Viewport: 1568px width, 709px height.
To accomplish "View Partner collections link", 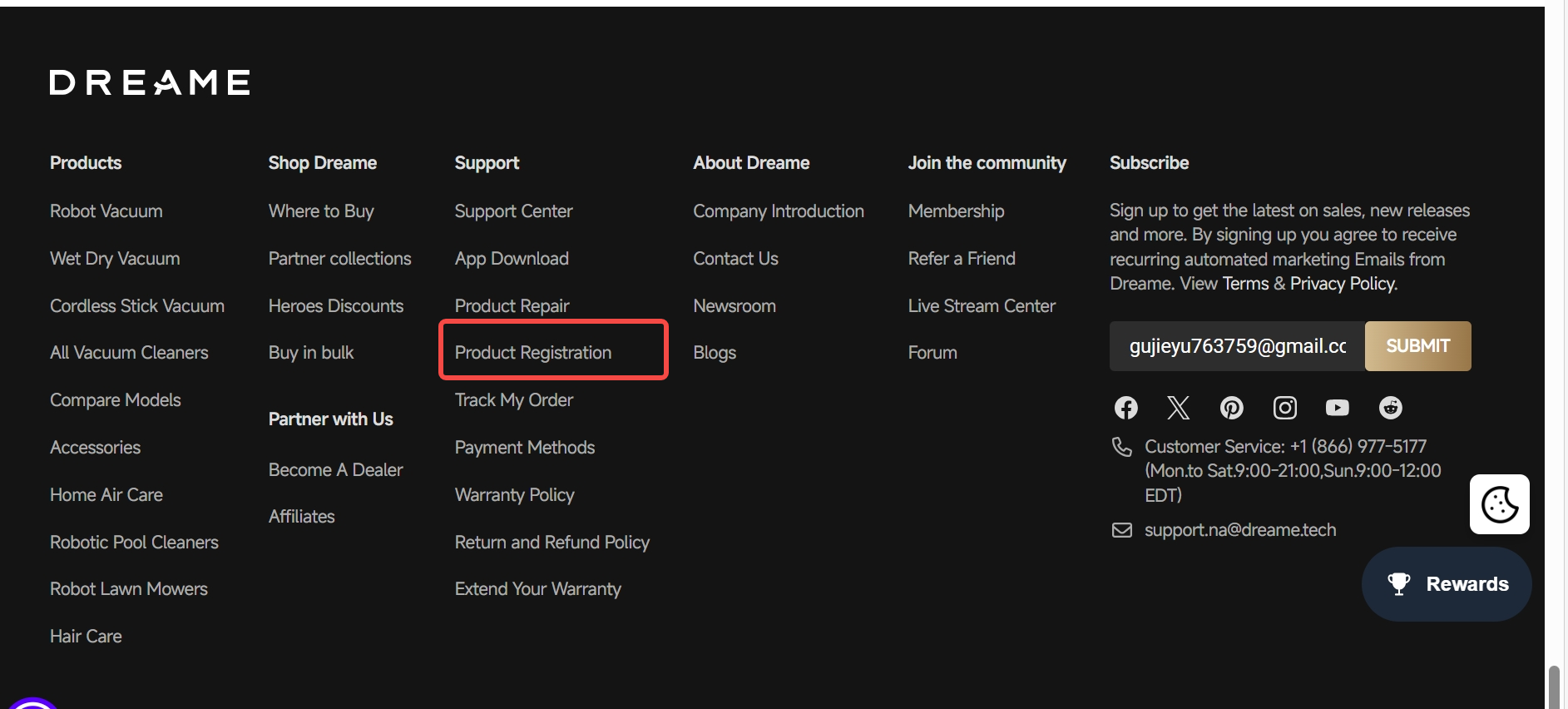I will [339, 259].
